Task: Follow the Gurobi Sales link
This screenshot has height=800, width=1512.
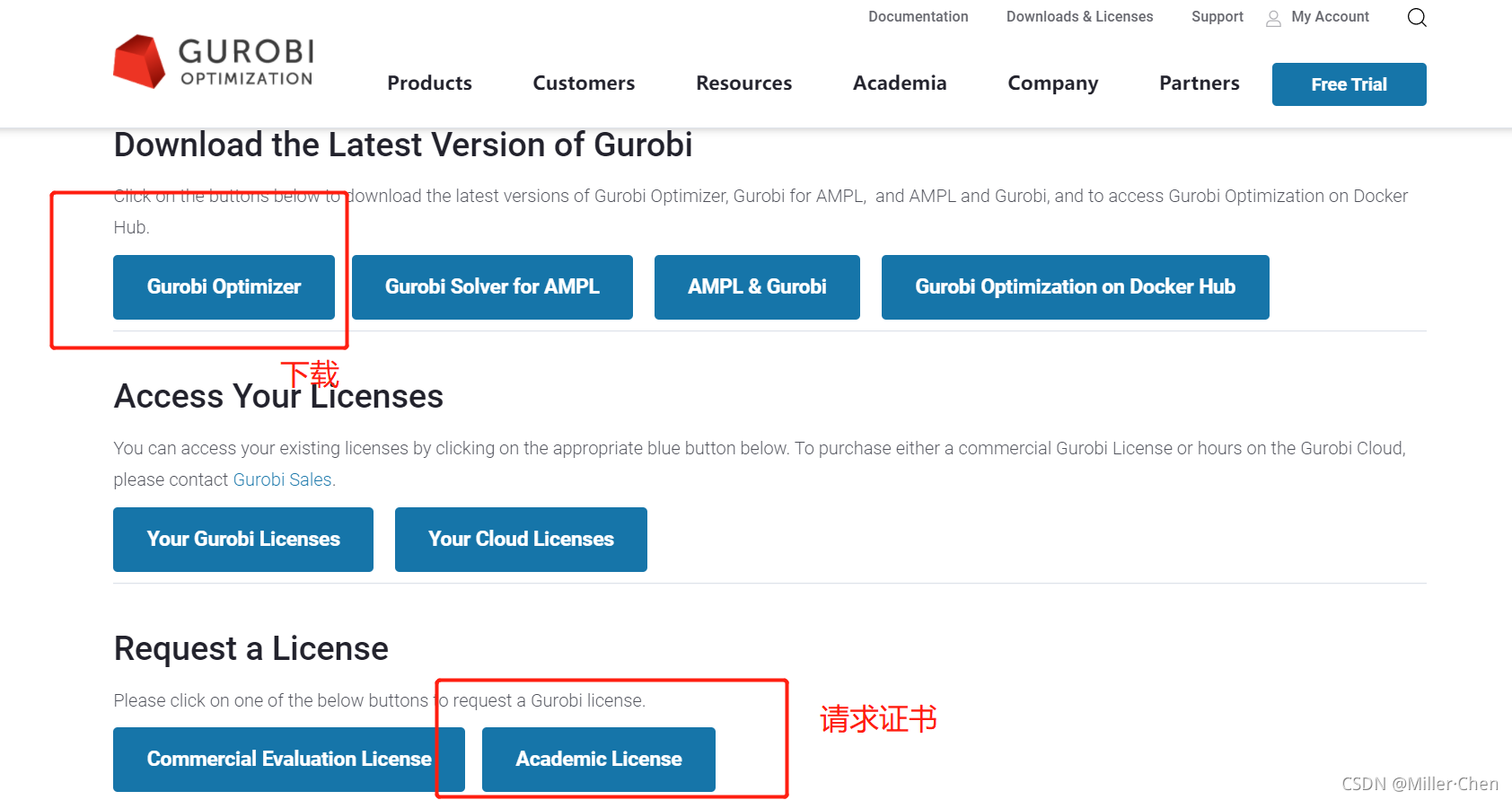Action: coord(282,479)
